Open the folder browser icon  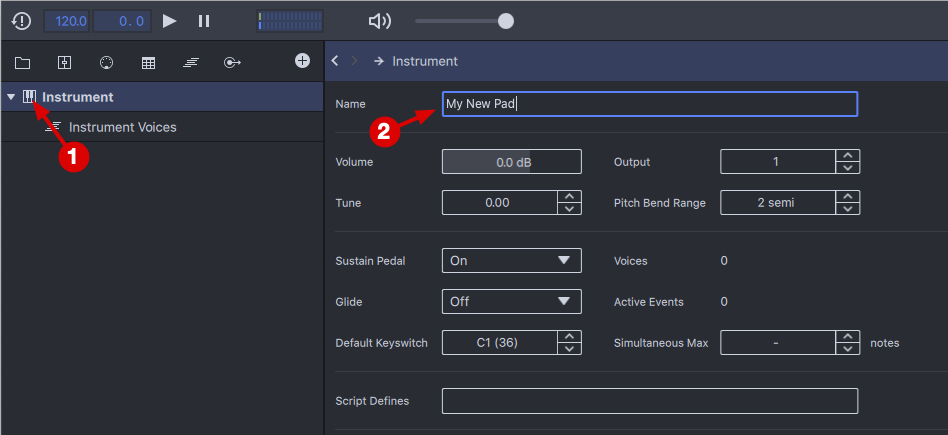(x=22, y=62)
